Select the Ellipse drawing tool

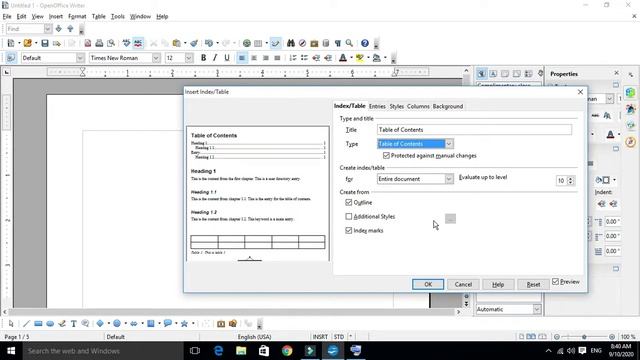(x=50, y=324)
